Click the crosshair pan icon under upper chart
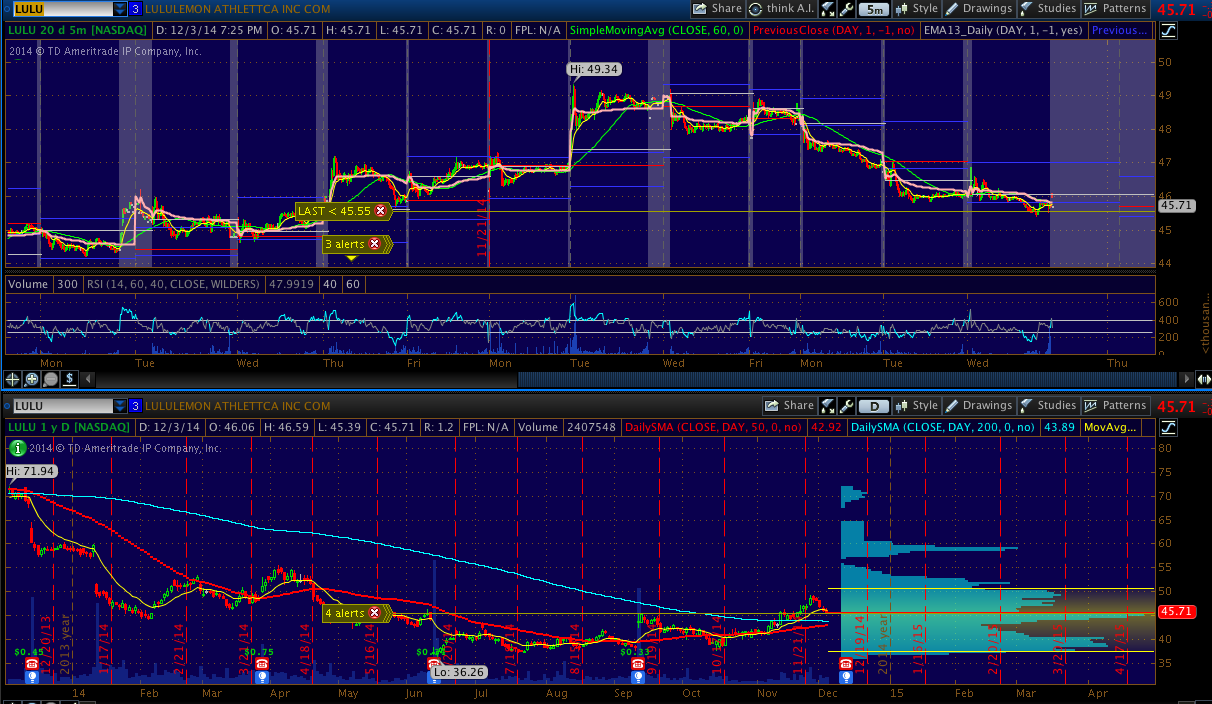The width and height of the screenshot is (1212, 704). (x=13, y=379)
